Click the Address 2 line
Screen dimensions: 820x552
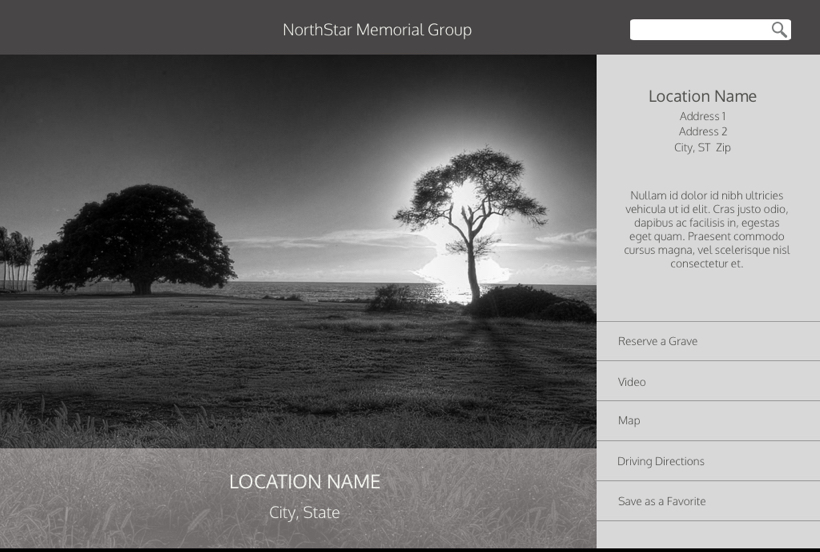pyautogui.click(x=702, y=131)
